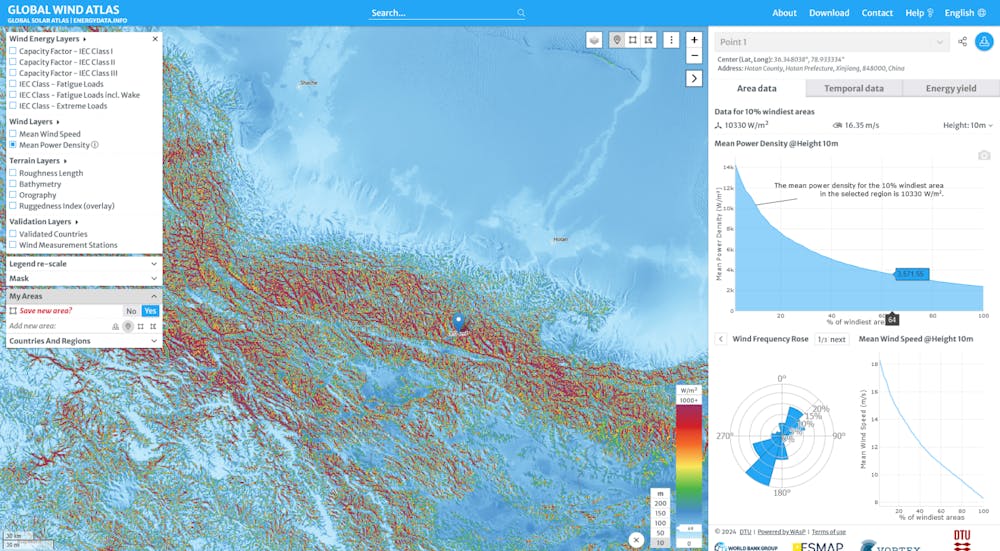Collapse side panel with right arrow button

click(x=694, y=78)
